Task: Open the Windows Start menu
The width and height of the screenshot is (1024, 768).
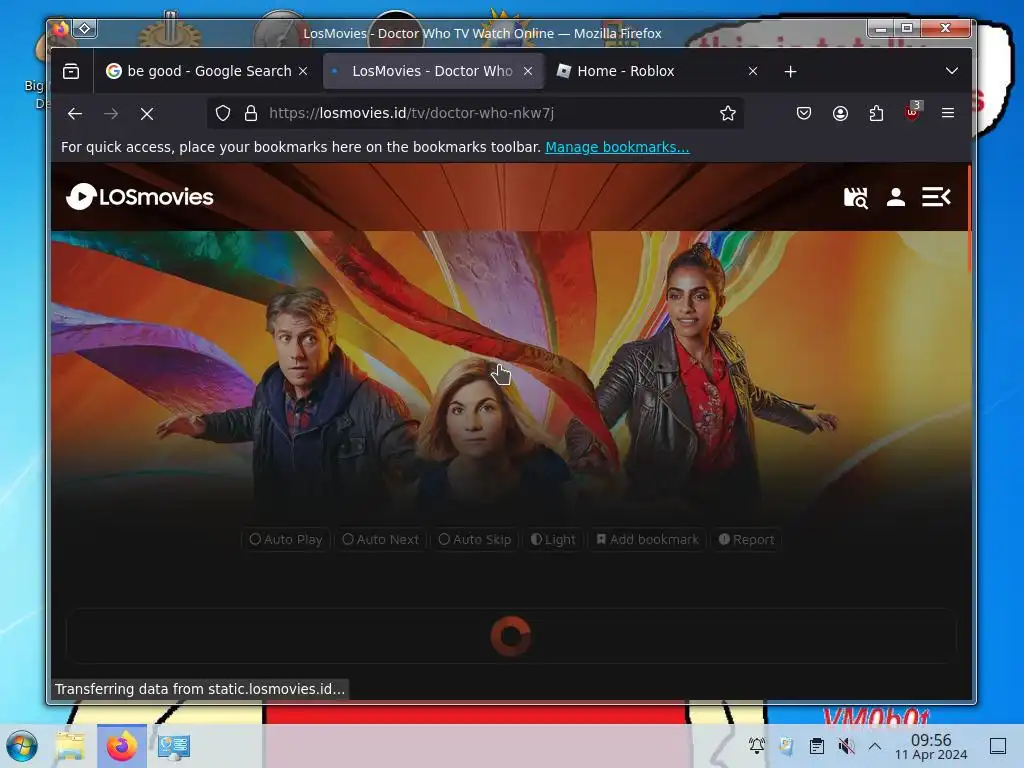Action: point(22,746)
